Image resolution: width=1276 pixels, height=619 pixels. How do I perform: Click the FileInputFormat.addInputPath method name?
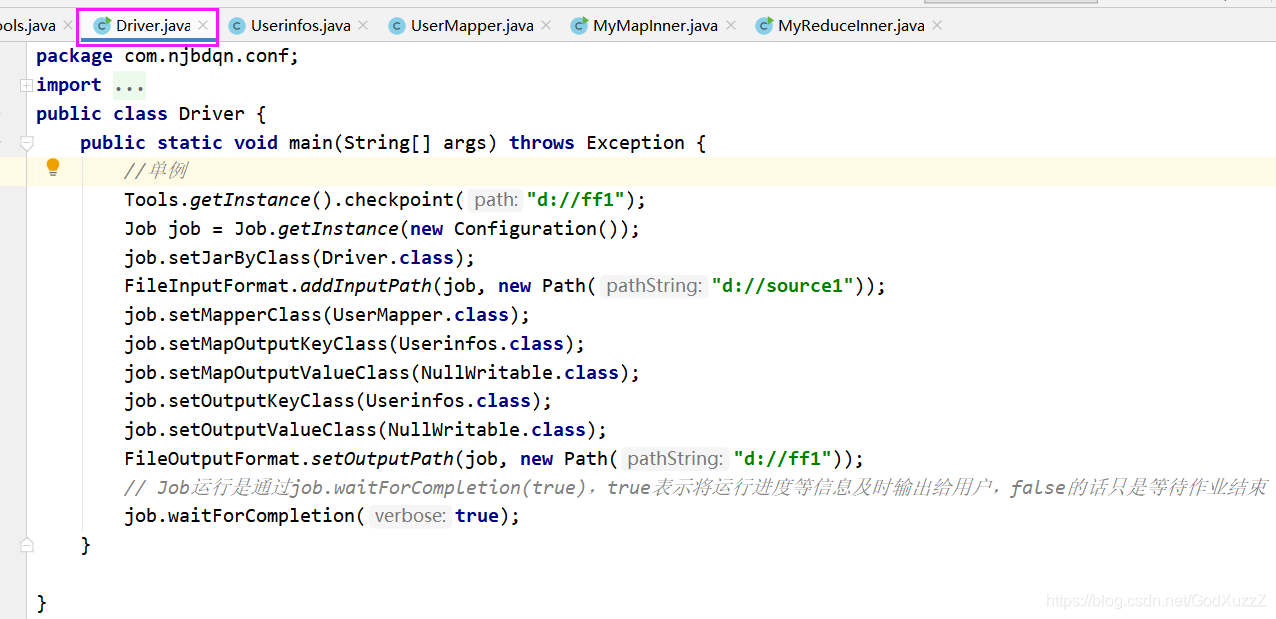pos(367,286)
